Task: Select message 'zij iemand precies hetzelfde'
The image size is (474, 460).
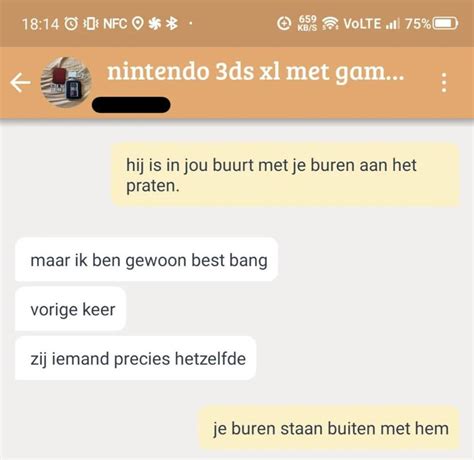Action: [x=136, y=358]
